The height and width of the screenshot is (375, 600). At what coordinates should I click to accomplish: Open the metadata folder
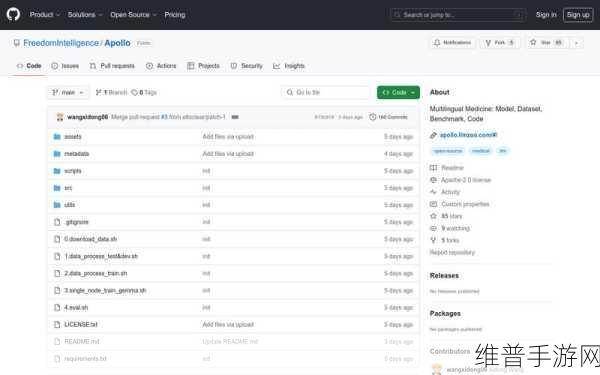[77, 153]
